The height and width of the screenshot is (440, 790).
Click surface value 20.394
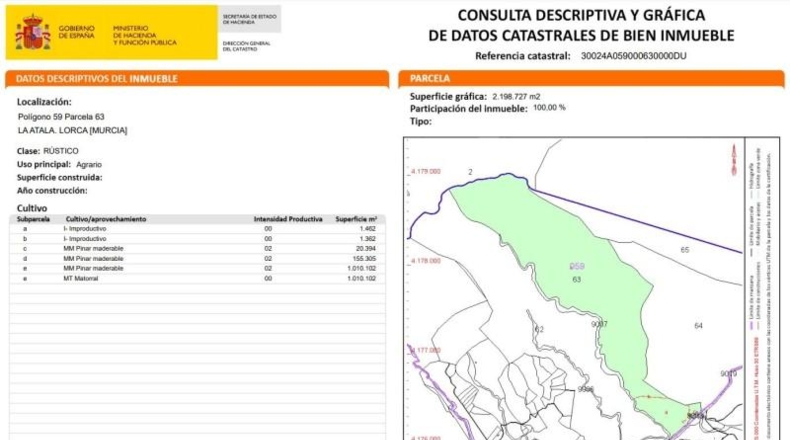[x=366, y=248]
